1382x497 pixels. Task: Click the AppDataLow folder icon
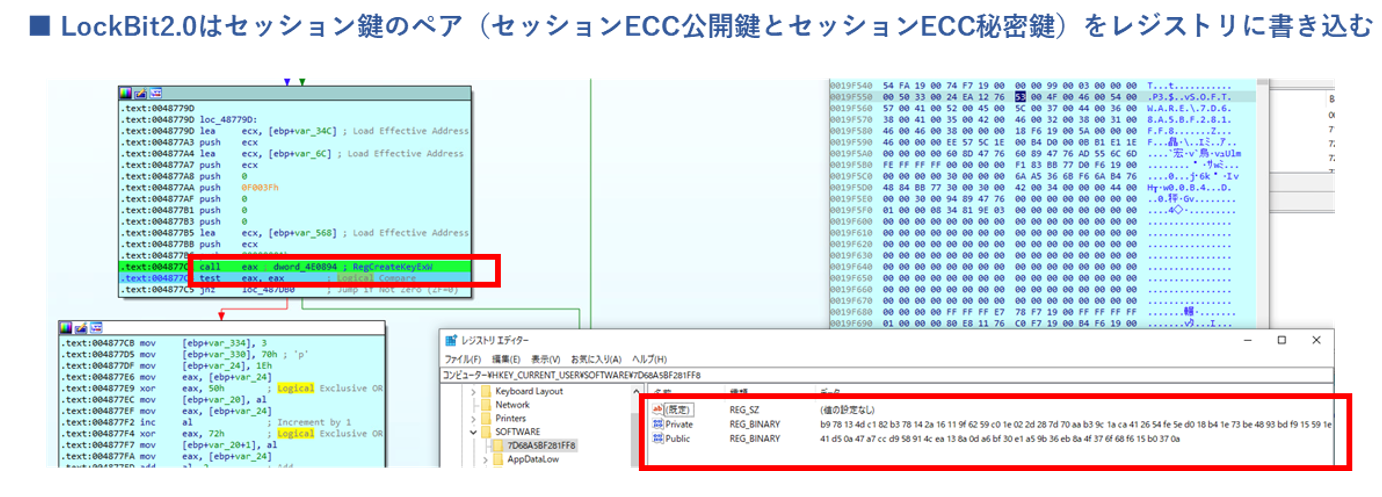(x=499, y=459)
